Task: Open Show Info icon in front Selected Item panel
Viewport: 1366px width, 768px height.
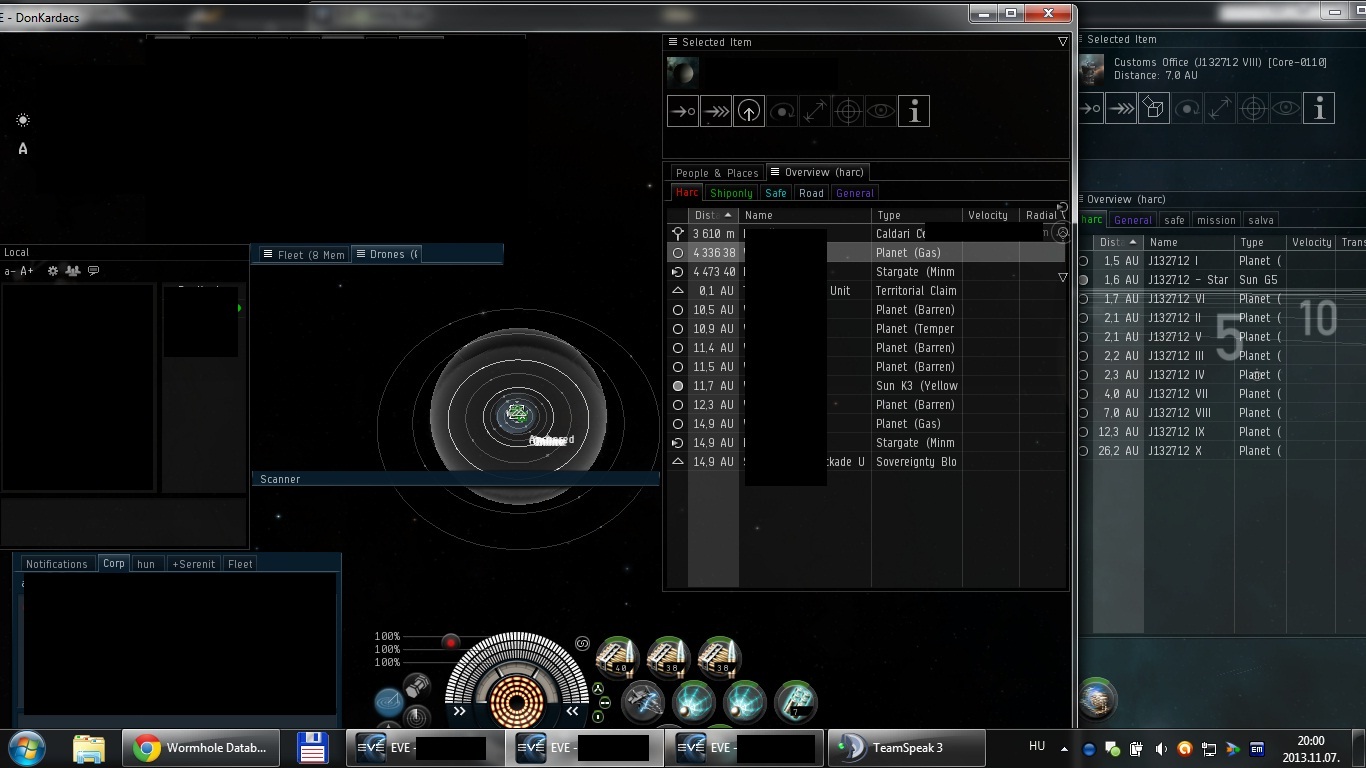Action: 913,111
